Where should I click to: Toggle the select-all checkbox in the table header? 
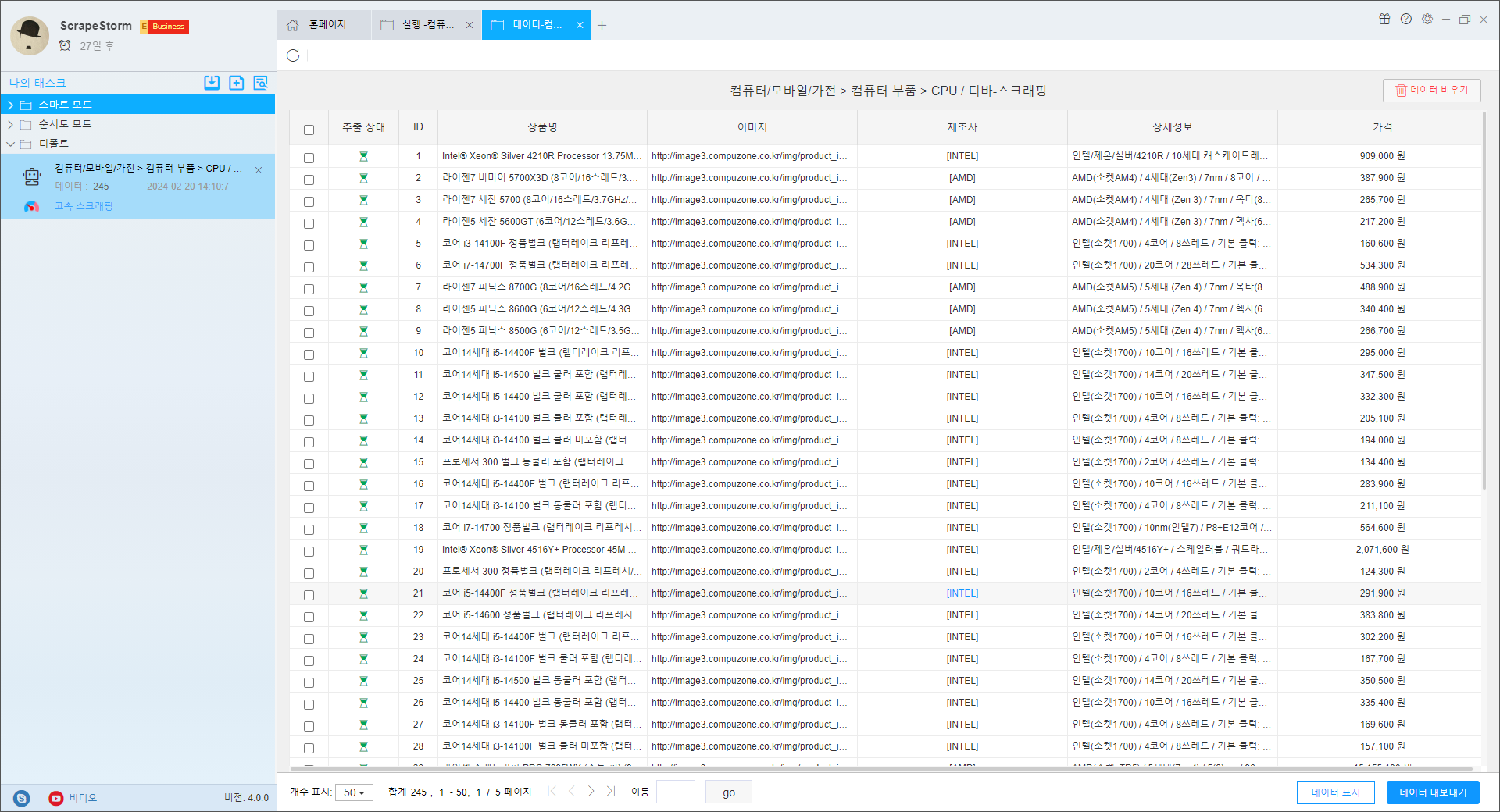coord(309,130)
